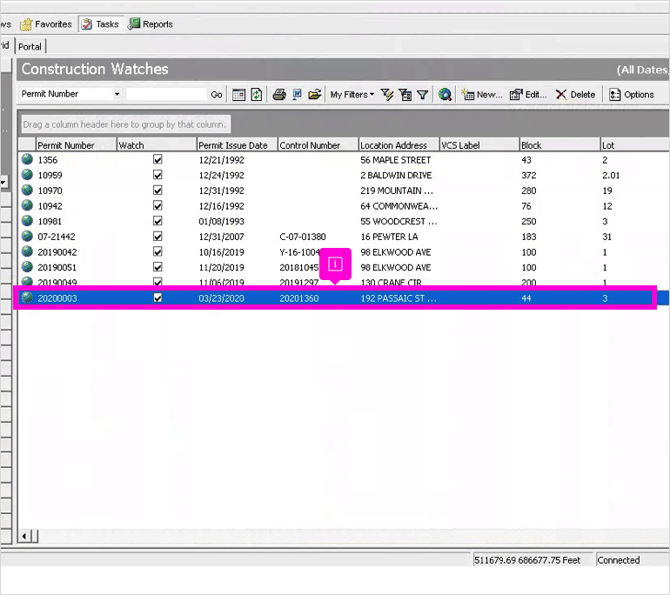Sort by VCS Label column header
This screenshot has height=595, width=670.
(479, 145)
